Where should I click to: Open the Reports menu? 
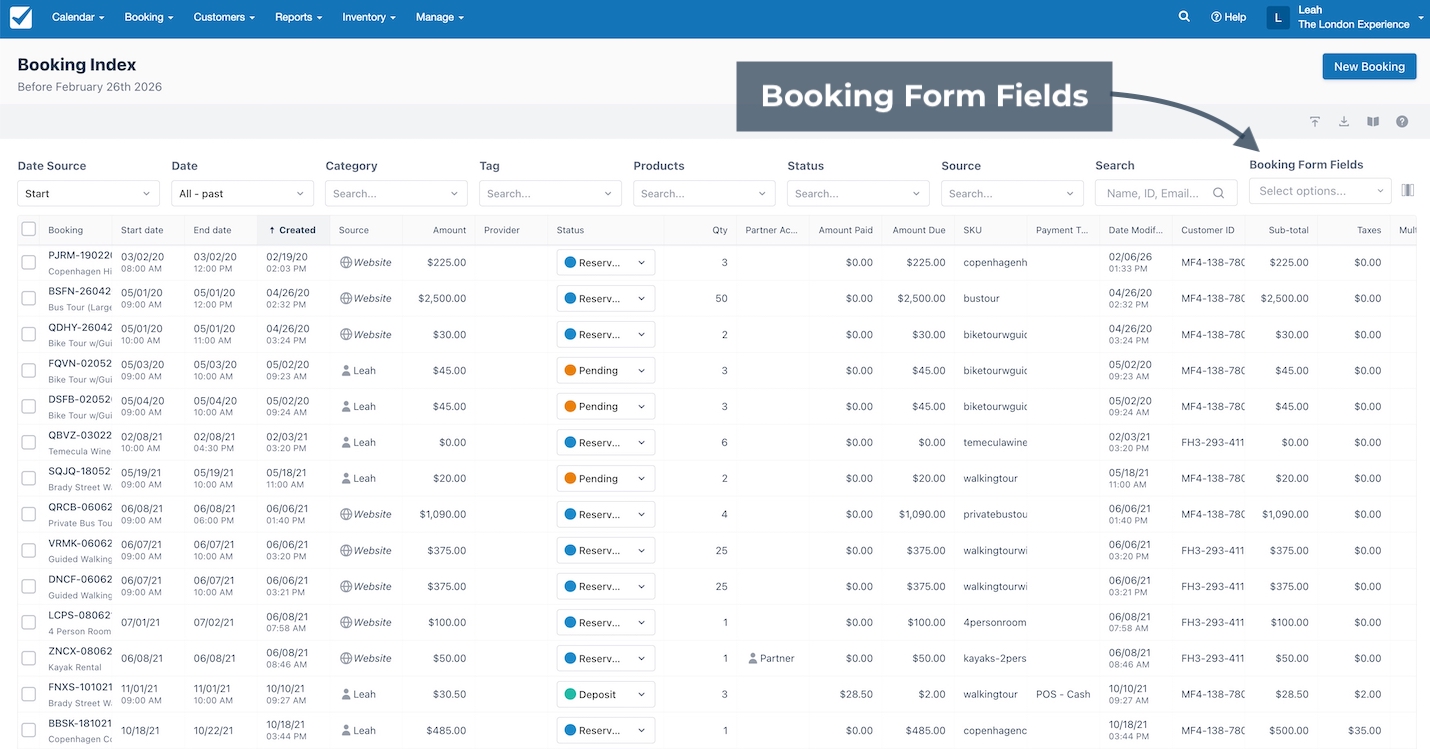pyautogui.click(x=298, y=17)
